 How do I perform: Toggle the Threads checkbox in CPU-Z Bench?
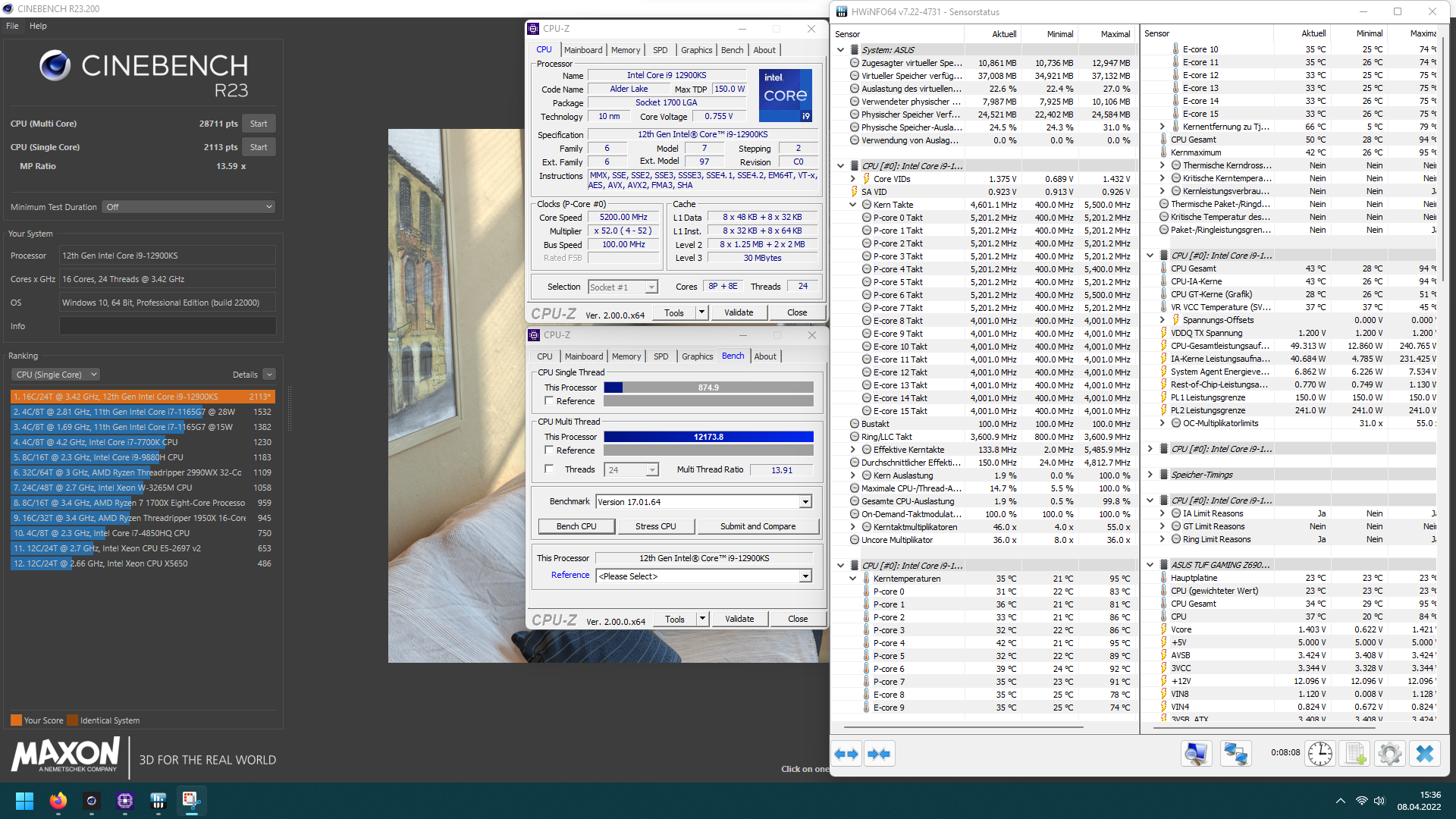coord(549,469)
